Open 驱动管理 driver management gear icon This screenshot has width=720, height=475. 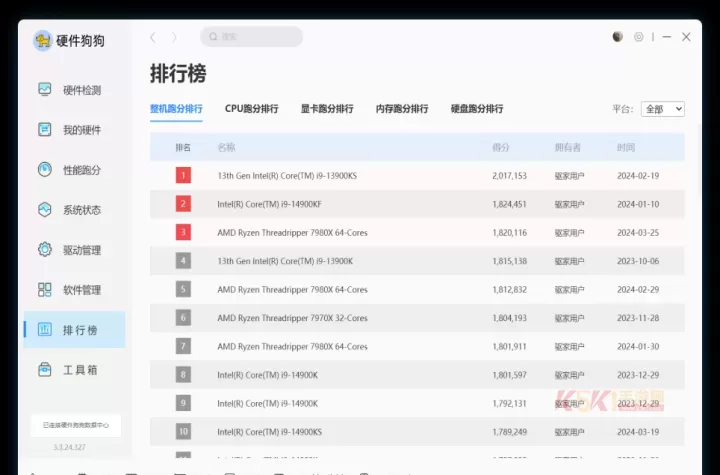point(45,249)
